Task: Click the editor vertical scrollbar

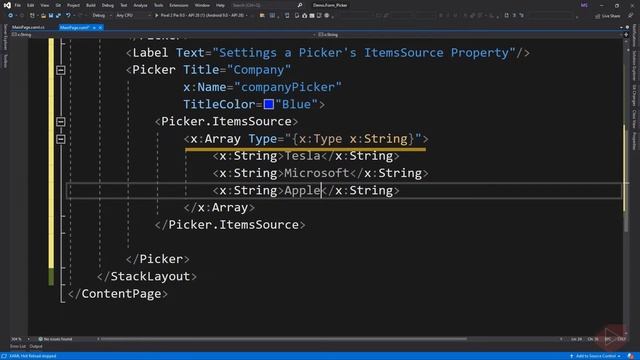Action: pyautogui.click(x=626, y=188)
